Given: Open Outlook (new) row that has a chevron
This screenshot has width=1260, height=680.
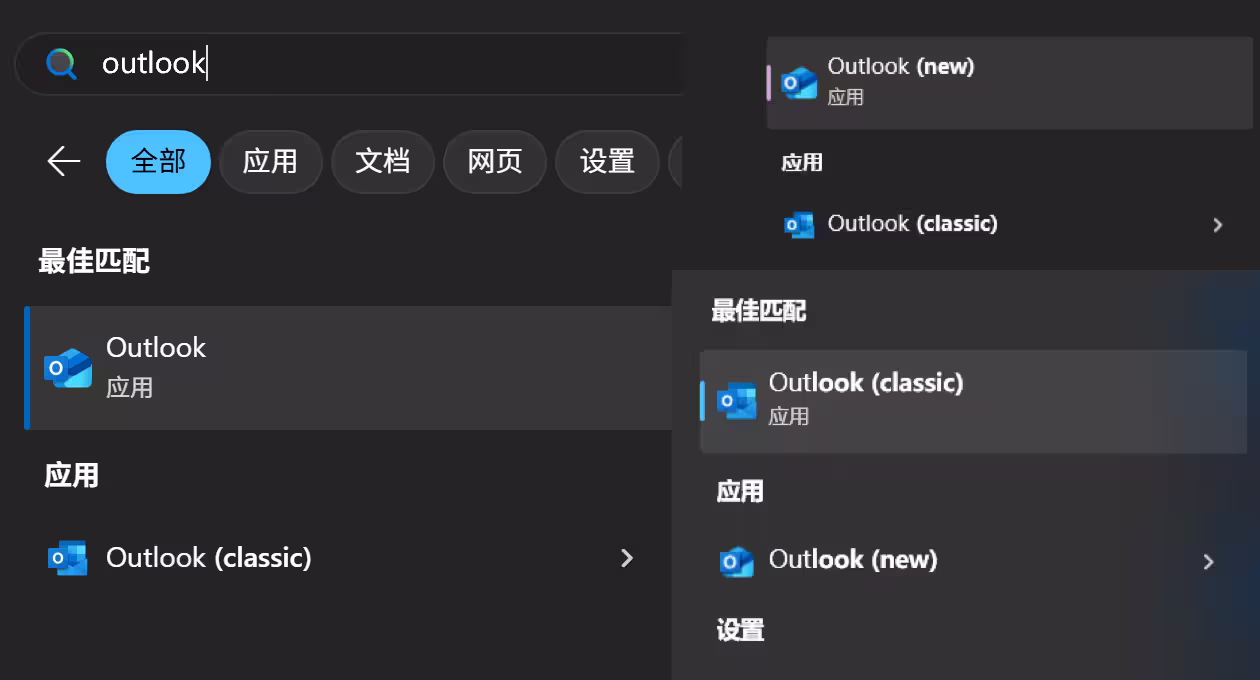Looking at the screenshot, I should (974, 560).
